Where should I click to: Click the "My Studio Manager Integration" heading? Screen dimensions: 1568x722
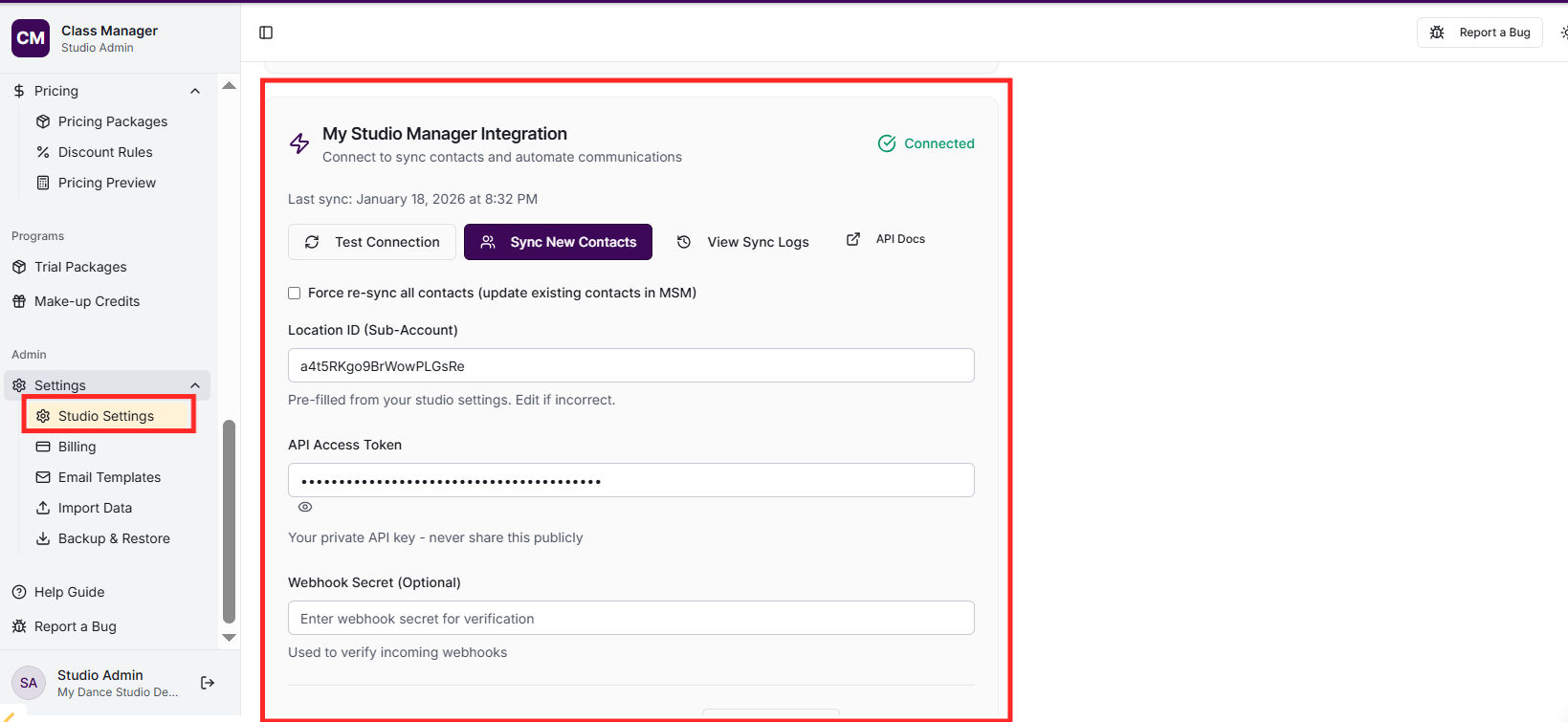pos(445,134)
